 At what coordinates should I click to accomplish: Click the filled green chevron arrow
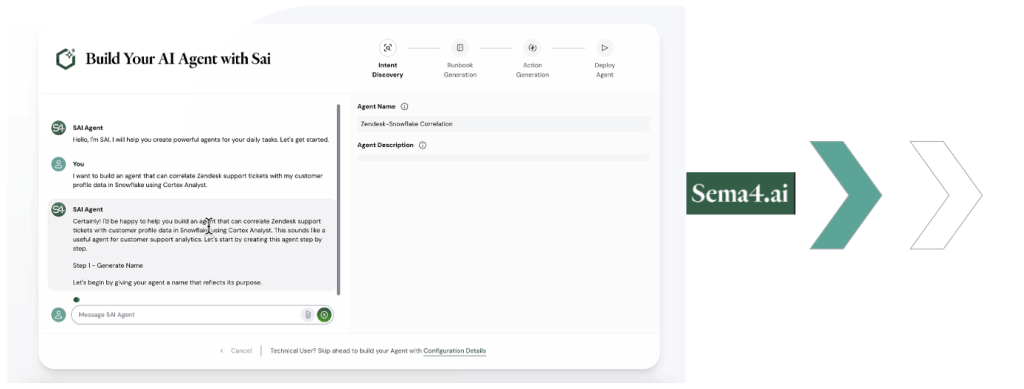(846, 195)
